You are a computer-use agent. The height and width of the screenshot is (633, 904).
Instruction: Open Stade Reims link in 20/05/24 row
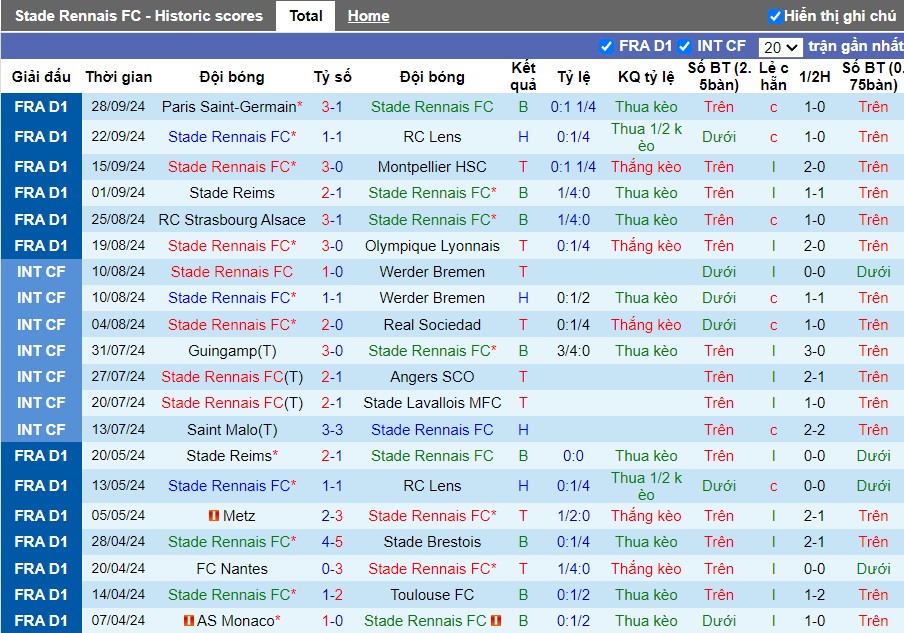[x=229, y=455]
